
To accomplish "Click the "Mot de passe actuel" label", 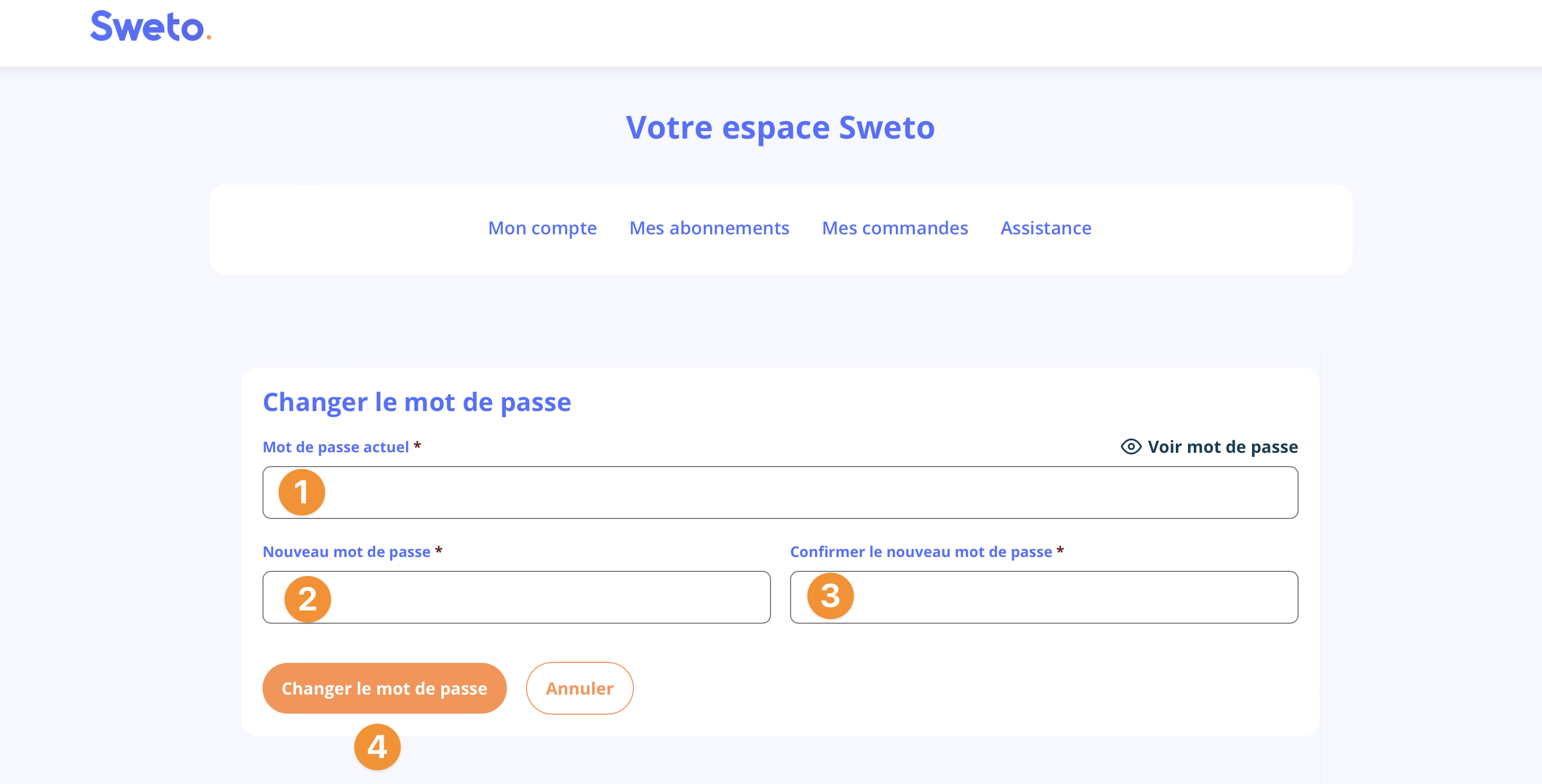I will pos(336,447).
